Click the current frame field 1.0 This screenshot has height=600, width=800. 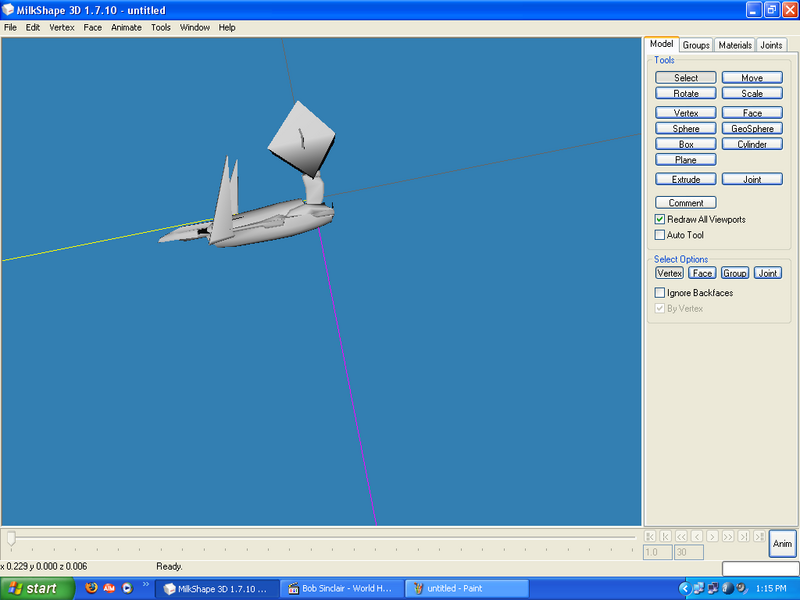(658, 552)
